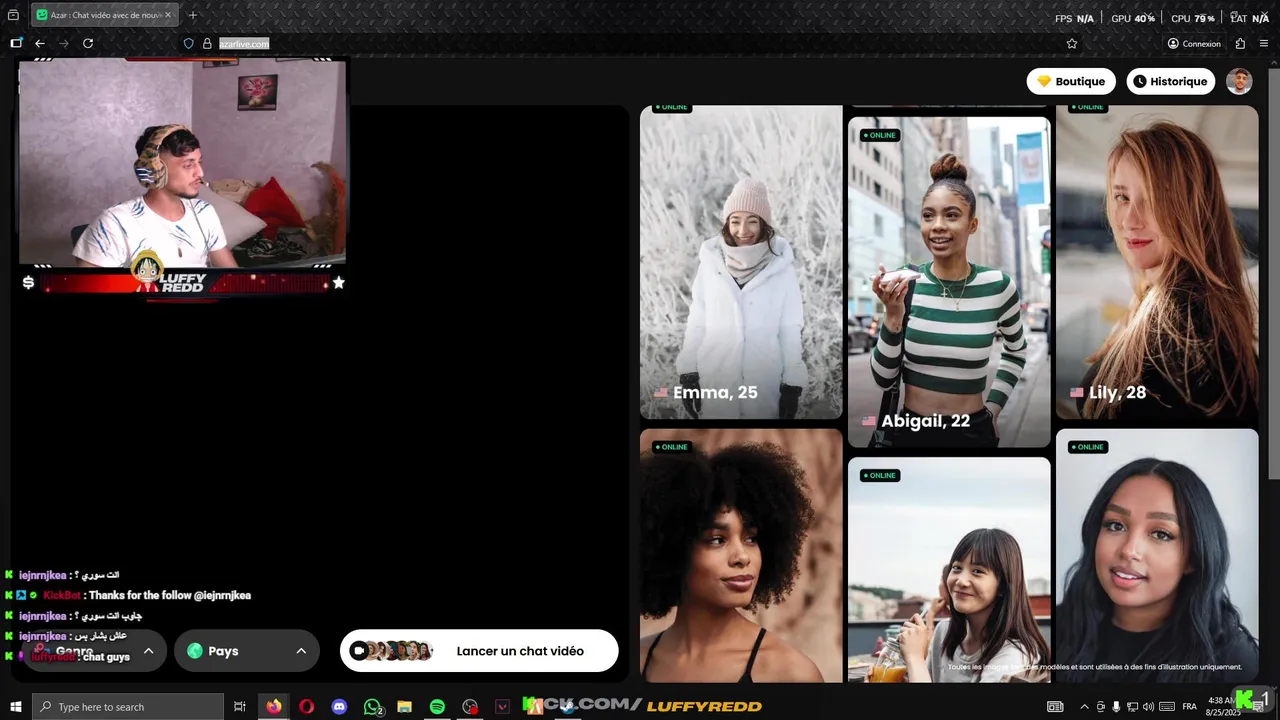Reload the page with refresh icon
Image resolution: width=1280 pixels, height=720 pixels.
(x=88, y=44)
